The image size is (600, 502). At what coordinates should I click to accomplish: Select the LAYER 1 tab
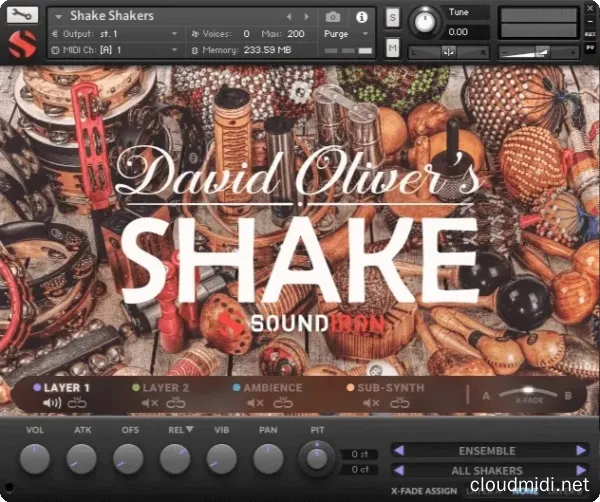(x=66, y=388)
